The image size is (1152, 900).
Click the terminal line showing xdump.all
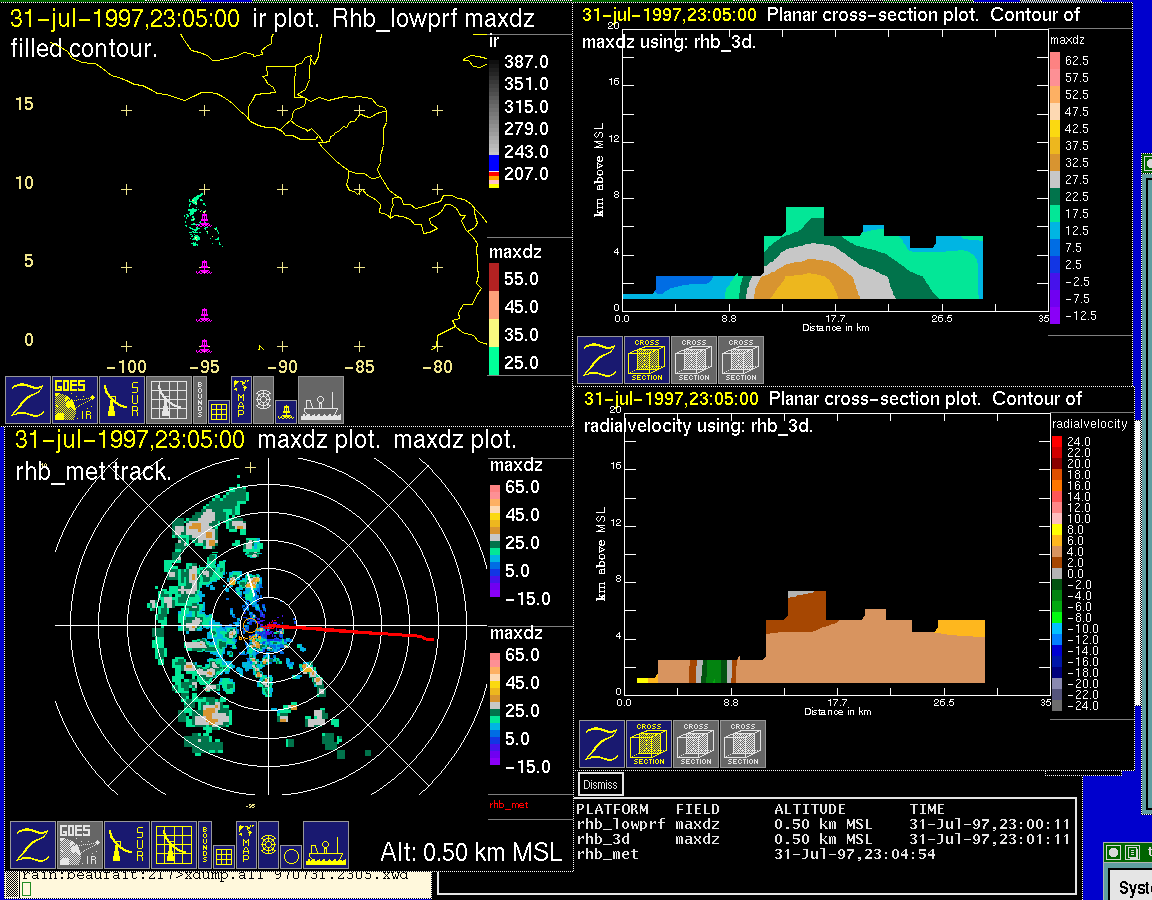coord(220,876)
